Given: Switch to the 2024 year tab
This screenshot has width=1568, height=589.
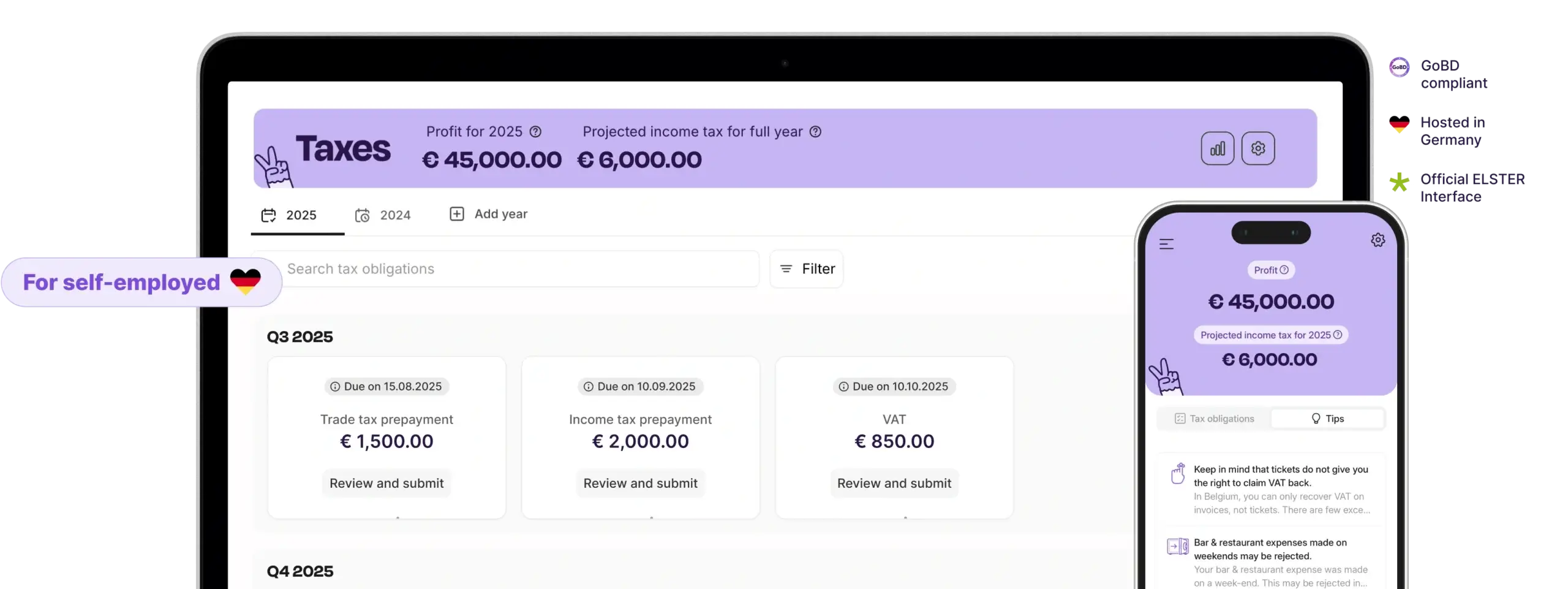Looking at the screenshot, I should point(383,215).
